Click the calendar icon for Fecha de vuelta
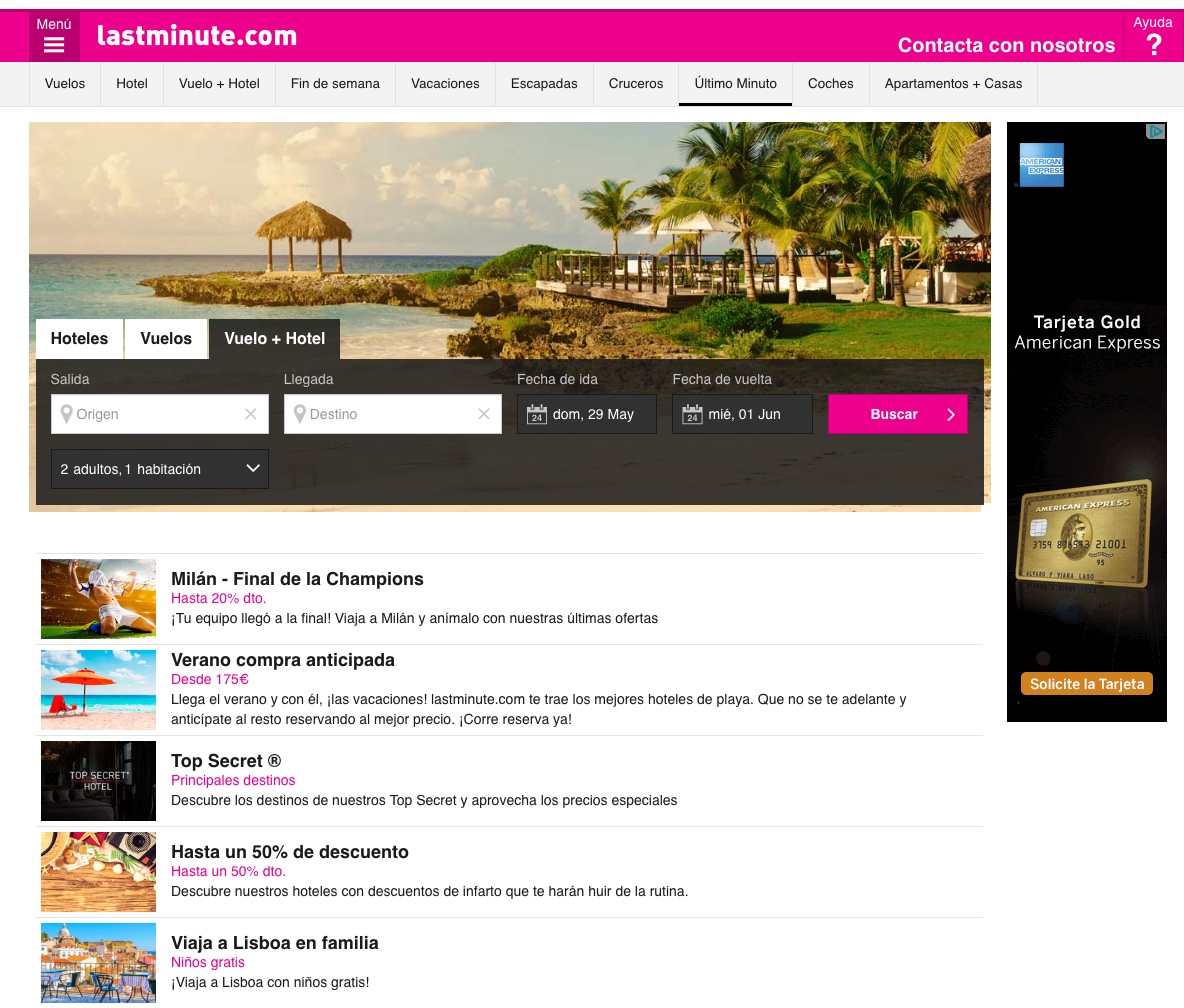 tap(692, 414)
